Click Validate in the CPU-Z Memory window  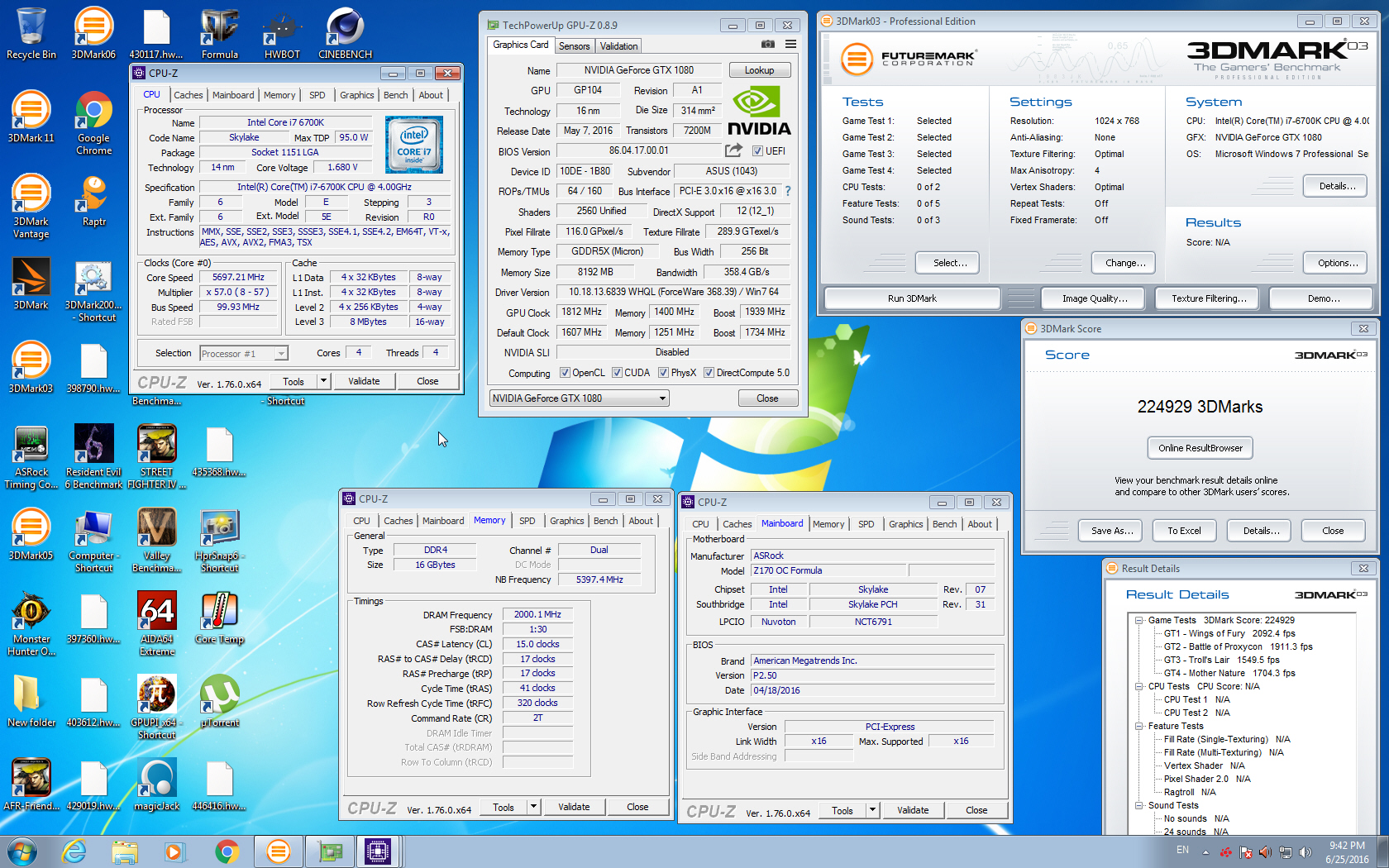coord(574,807)
